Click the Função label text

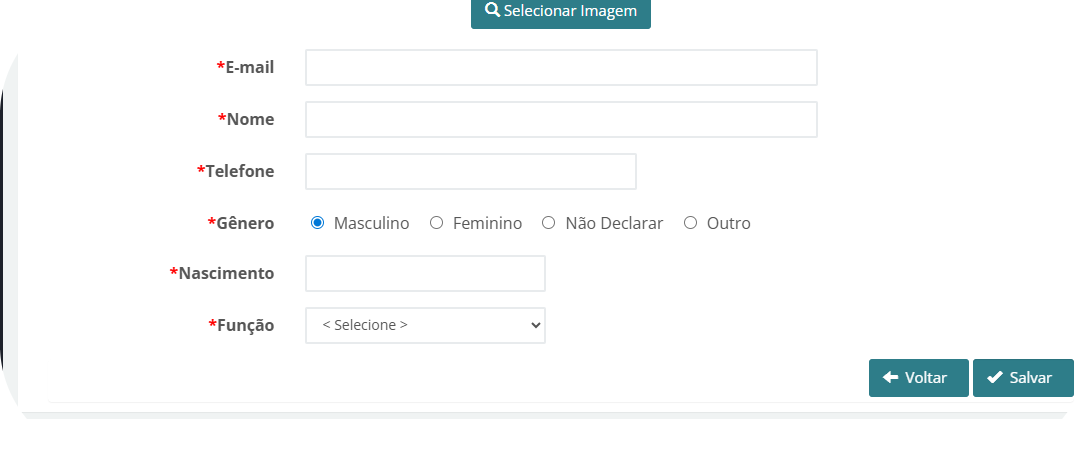coord(245,325)
